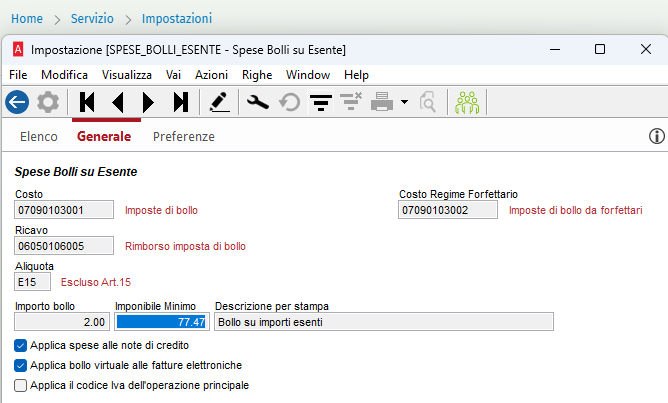
Task: Click the Importo bollo field 2.00
Action: tap(62, 322)
